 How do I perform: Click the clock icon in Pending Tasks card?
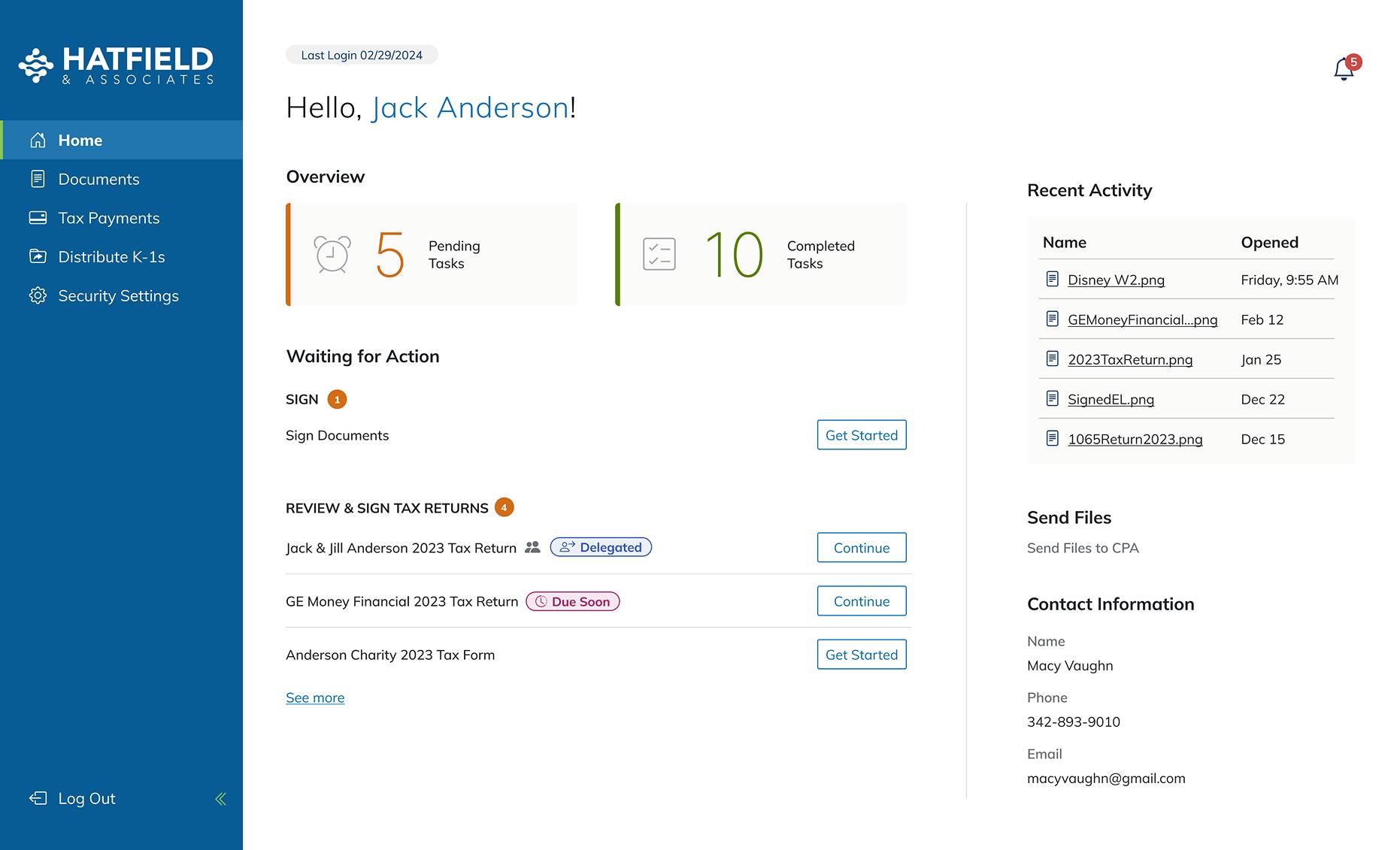tap(331, 254)
